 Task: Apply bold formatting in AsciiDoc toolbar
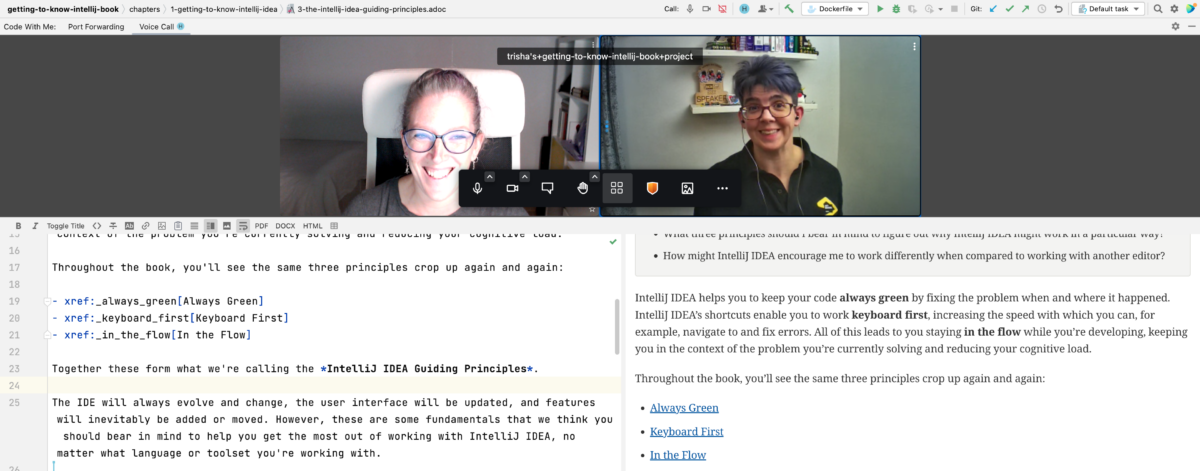pyautogui.click(x=18, y=226)
